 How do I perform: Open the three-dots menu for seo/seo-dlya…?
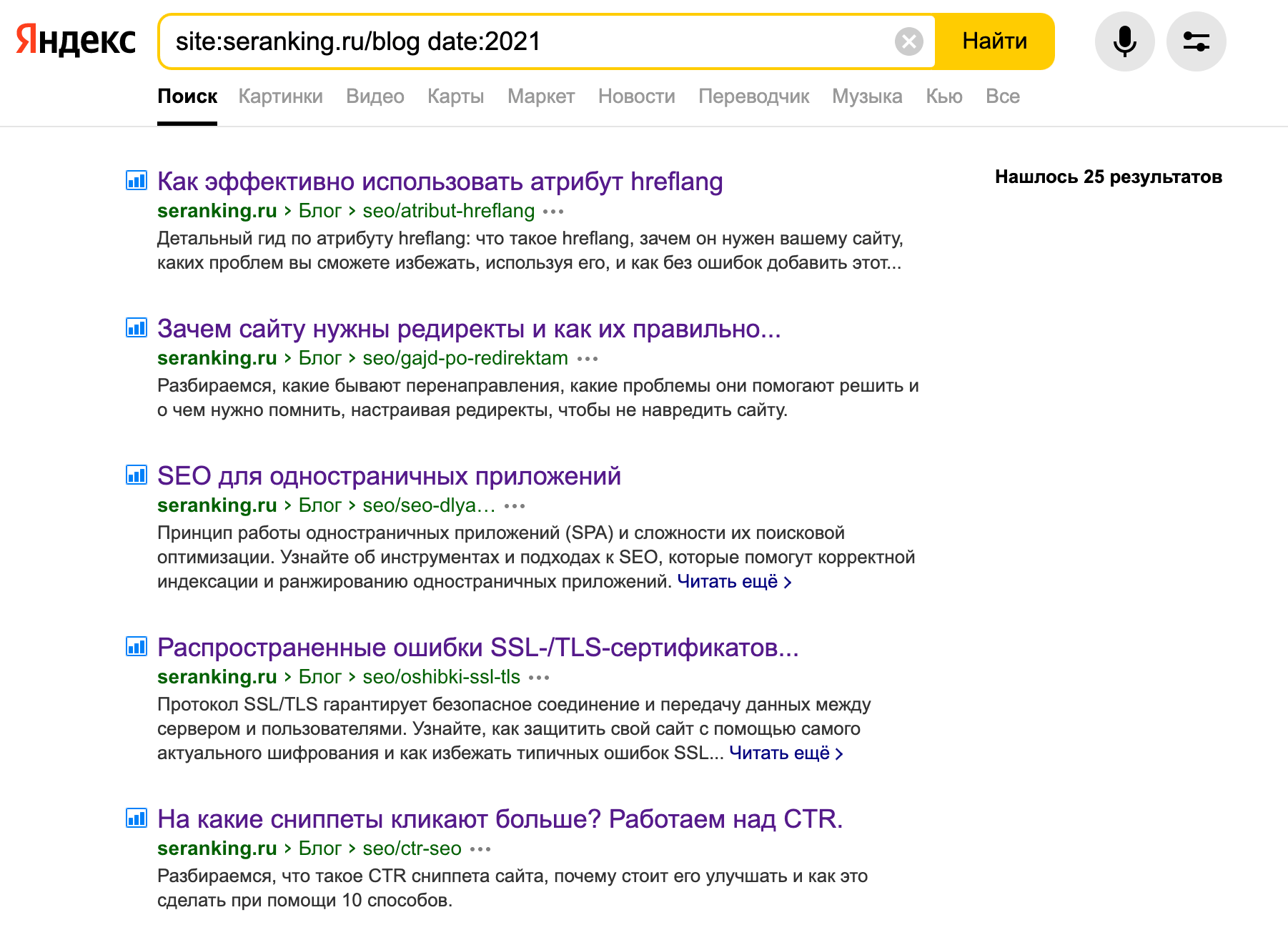tap(515, 506)
